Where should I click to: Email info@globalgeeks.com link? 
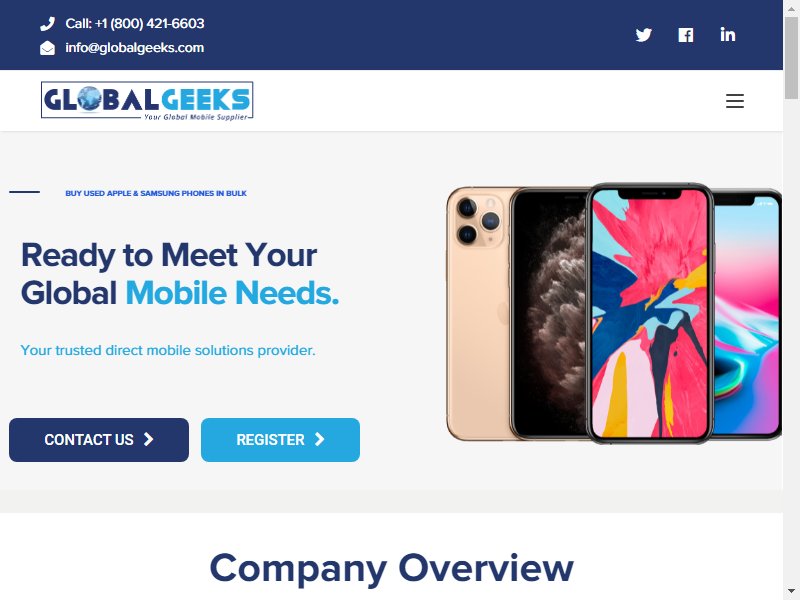coord(135,48)
